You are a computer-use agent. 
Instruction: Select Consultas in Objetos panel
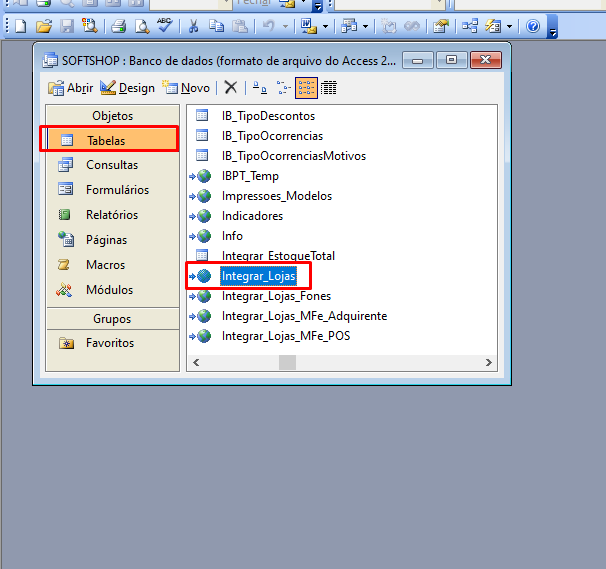pos(111,165)
